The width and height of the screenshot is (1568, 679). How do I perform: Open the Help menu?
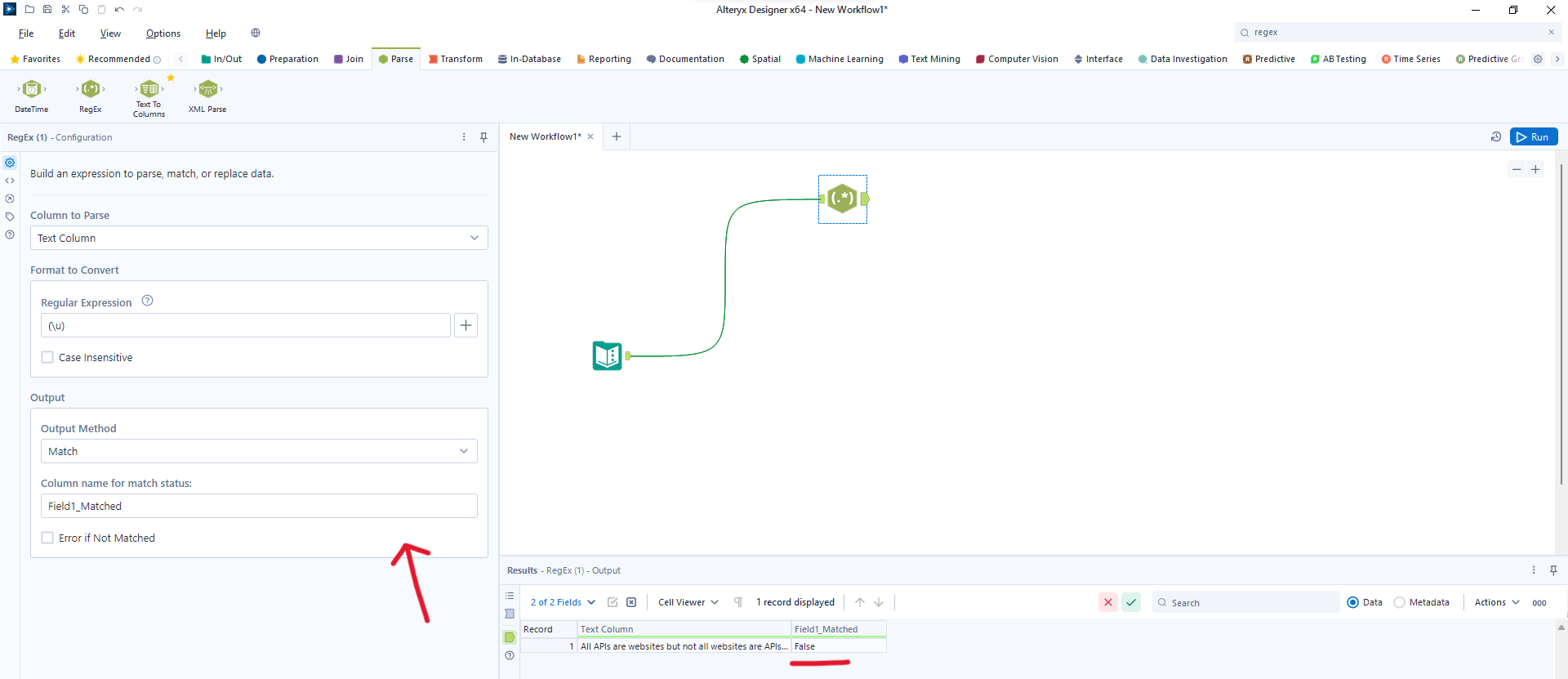coord(216,34)
